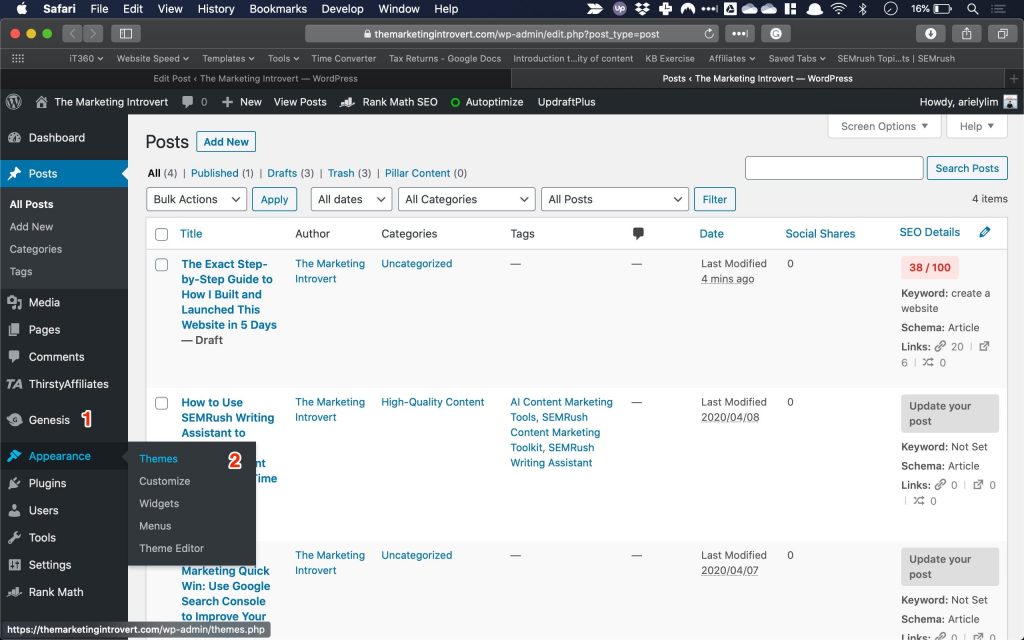The image size is (1024, 640).
Task: Click the Add New posts button
Action: pos(225,141)
